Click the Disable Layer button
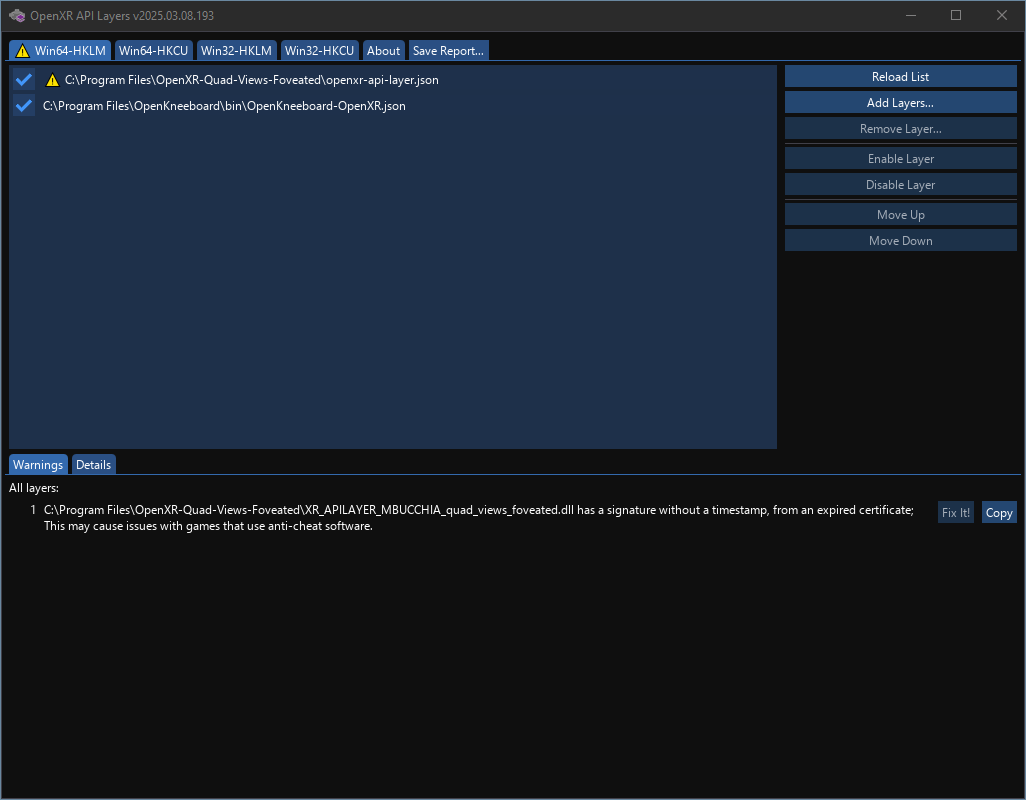 (900, 185)
